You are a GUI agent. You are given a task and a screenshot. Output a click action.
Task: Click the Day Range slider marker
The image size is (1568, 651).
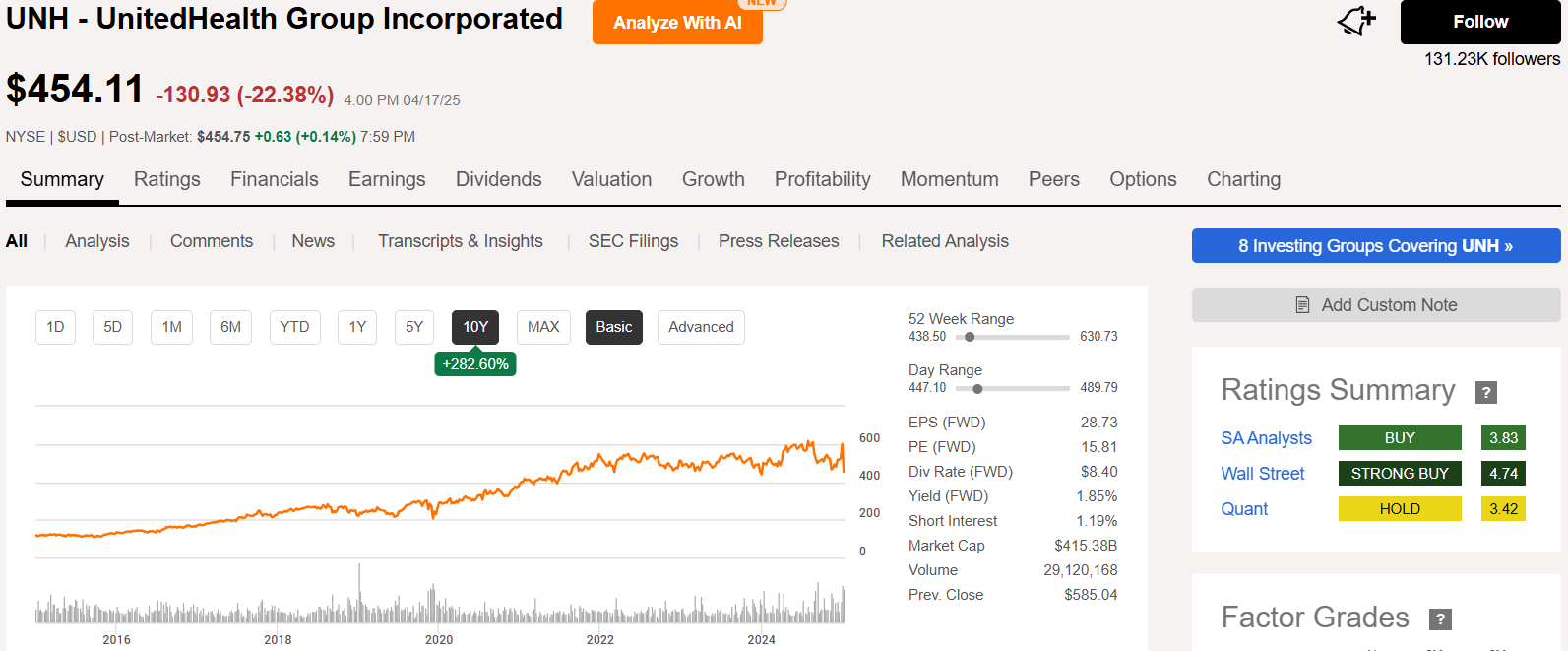coord(977,388)
